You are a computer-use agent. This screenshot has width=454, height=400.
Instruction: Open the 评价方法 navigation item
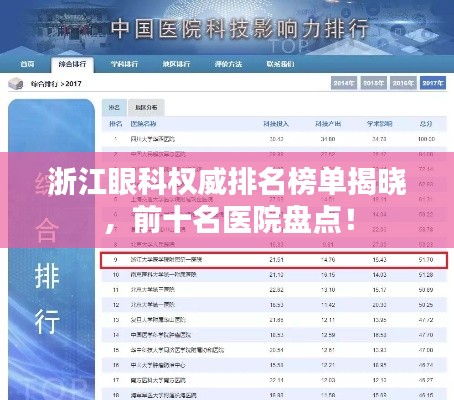228,64
